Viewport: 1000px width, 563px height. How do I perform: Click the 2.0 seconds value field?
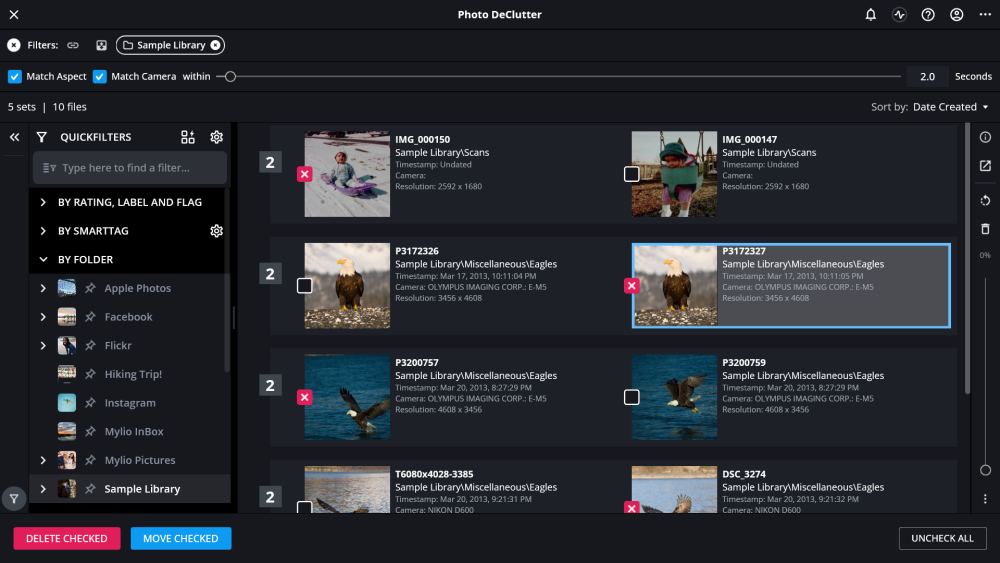click(927, 77)
